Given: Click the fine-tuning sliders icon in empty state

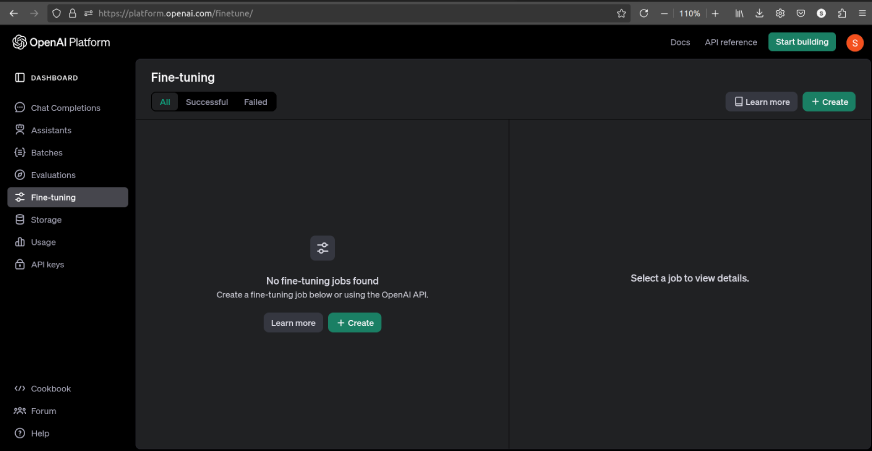Looking at the screenshot, I should tap(323, 248).
